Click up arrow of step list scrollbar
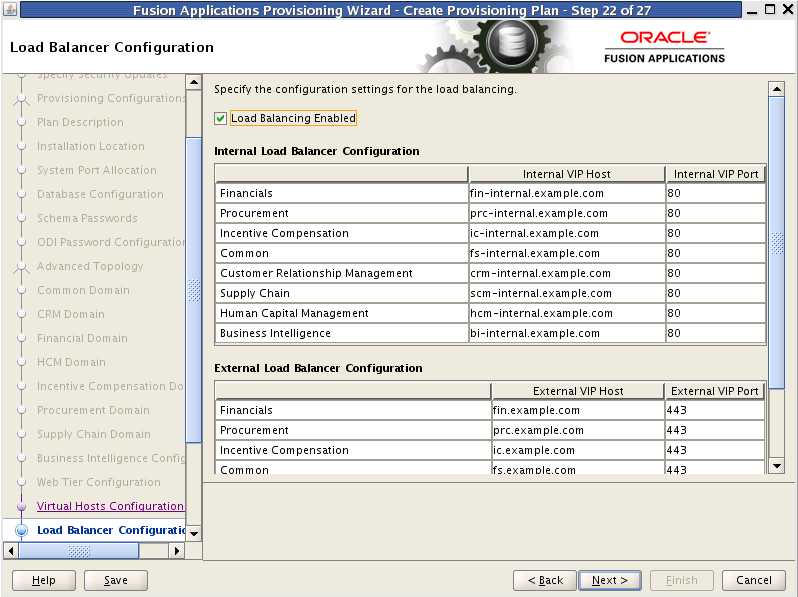This screenshot has width=798, height=597. (x=194, y=82)
